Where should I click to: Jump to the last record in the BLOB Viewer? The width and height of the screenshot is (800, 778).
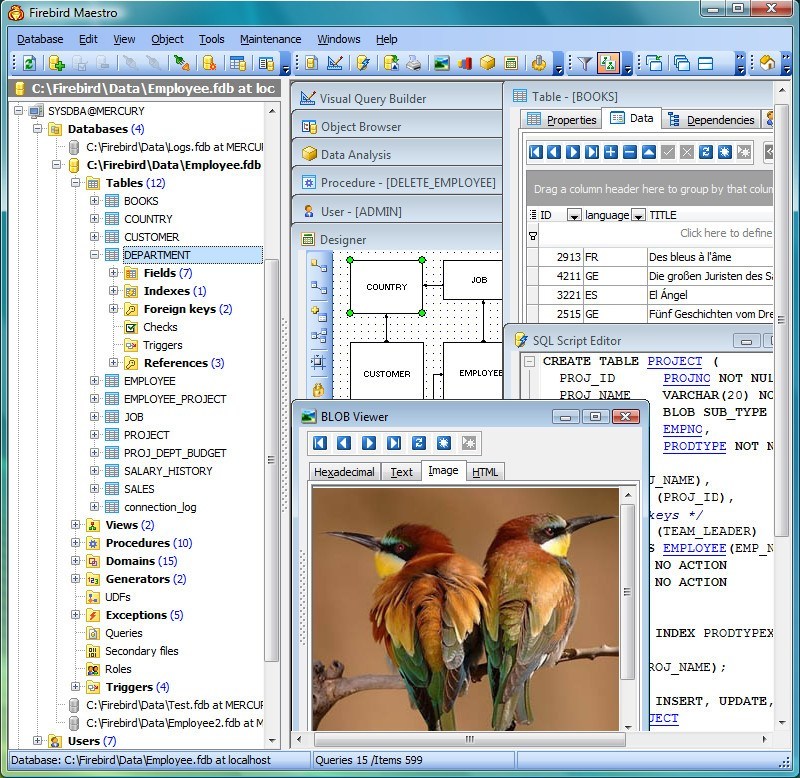[x=394, y=443]
